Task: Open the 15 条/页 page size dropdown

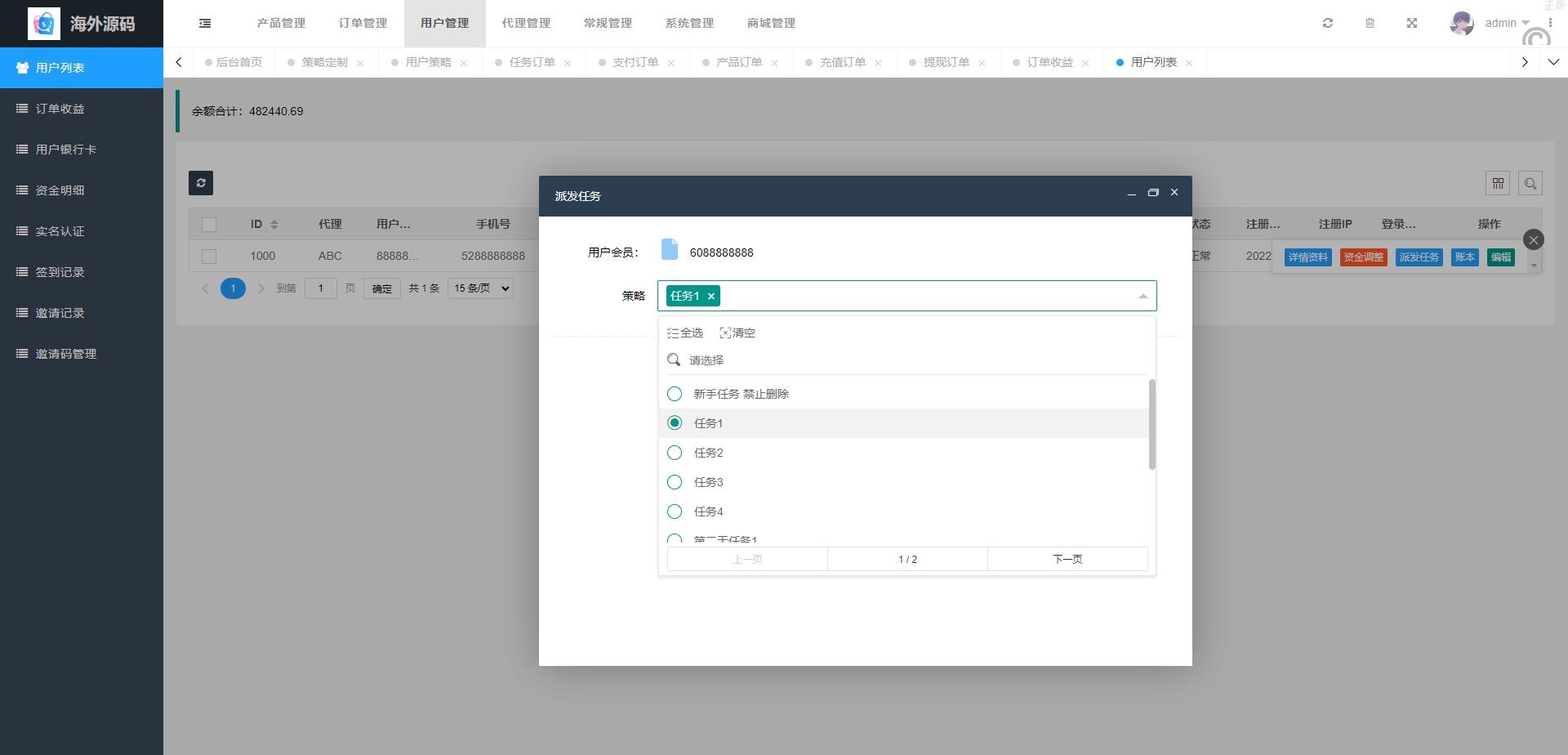Action: pos(480,288)
